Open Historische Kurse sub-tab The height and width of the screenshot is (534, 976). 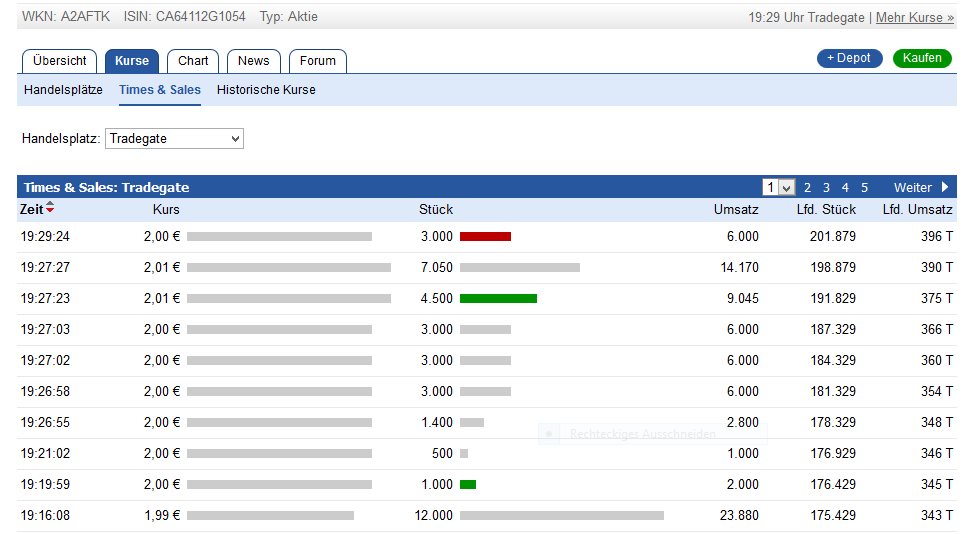pyautogui.click(x=266, y=90)
